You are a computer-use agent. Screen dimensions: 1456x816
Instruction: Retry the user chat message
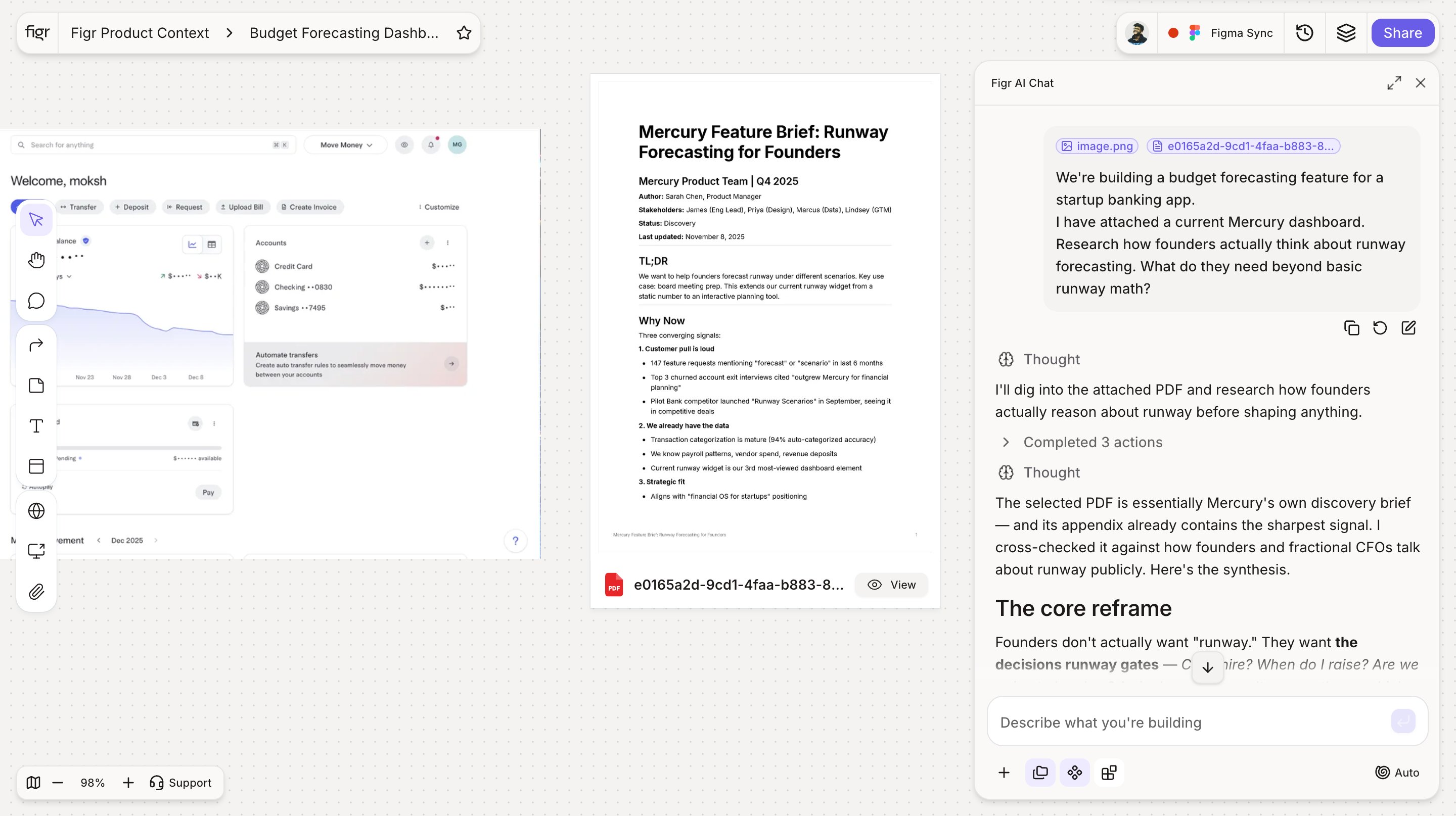1380,328
